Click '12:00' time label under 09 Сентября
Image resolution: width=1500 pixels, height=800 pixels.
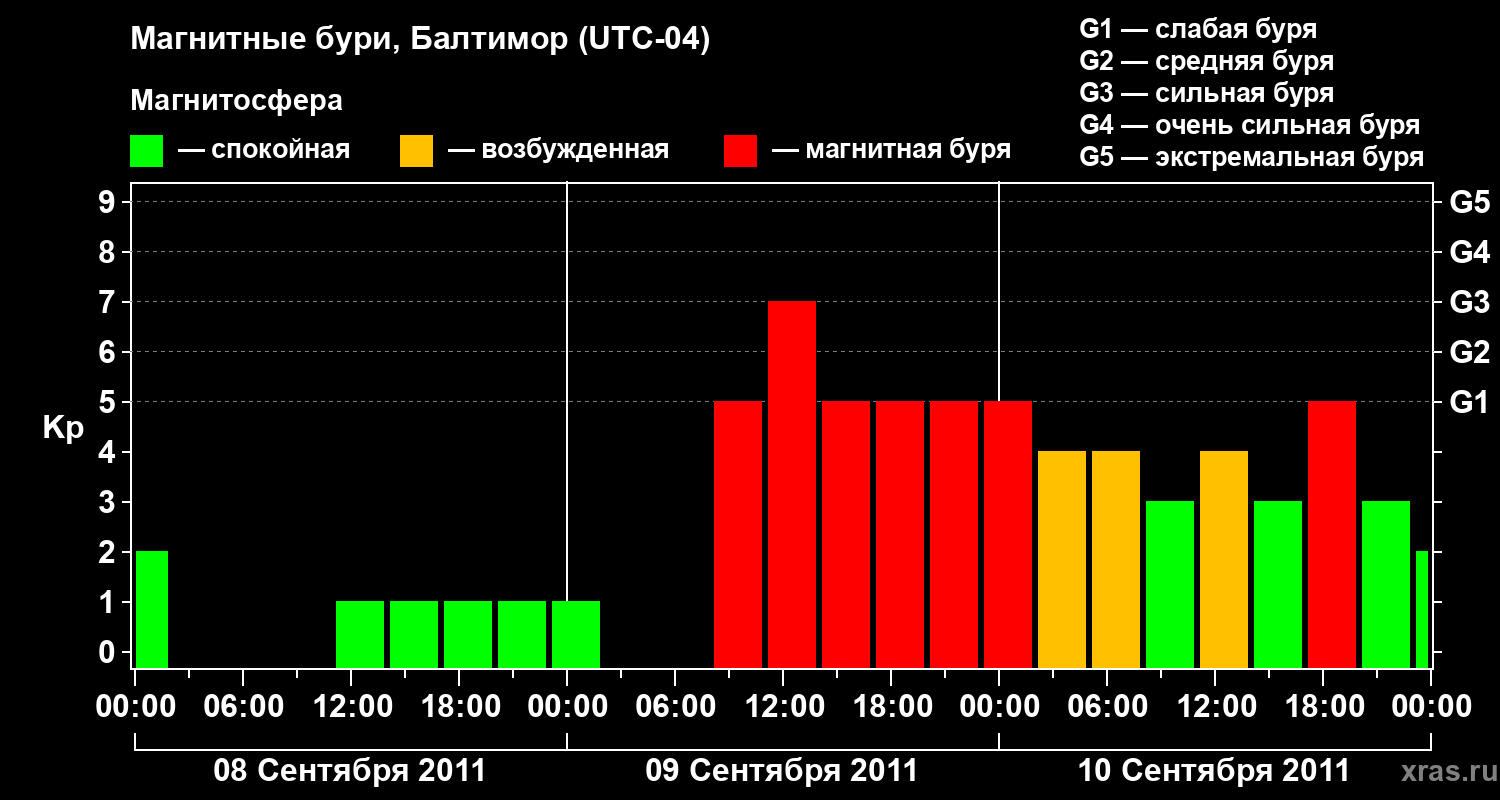click(x=783, y=707)
